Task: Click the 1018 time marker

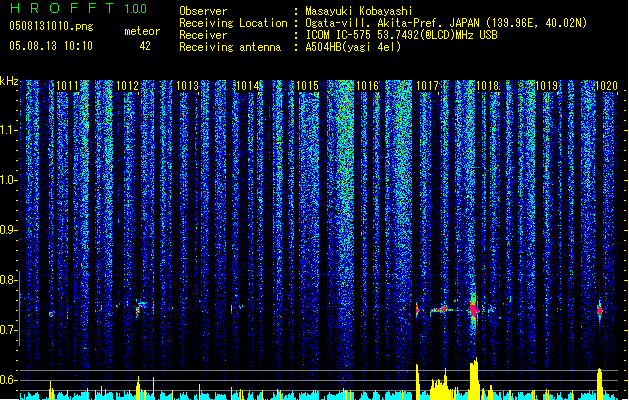Action: [x=487, y=85]
